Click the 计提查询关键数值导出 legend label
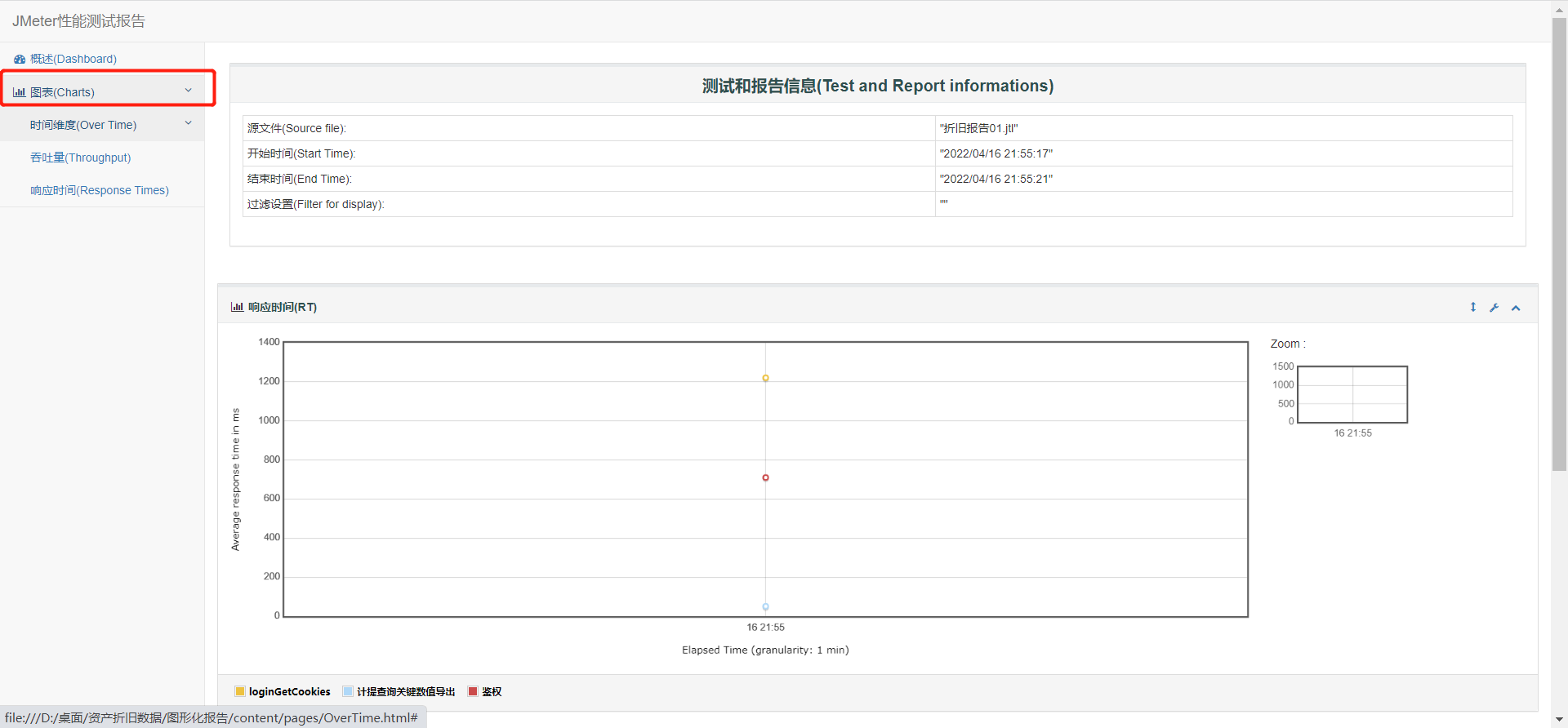 [x=406, y=691]
